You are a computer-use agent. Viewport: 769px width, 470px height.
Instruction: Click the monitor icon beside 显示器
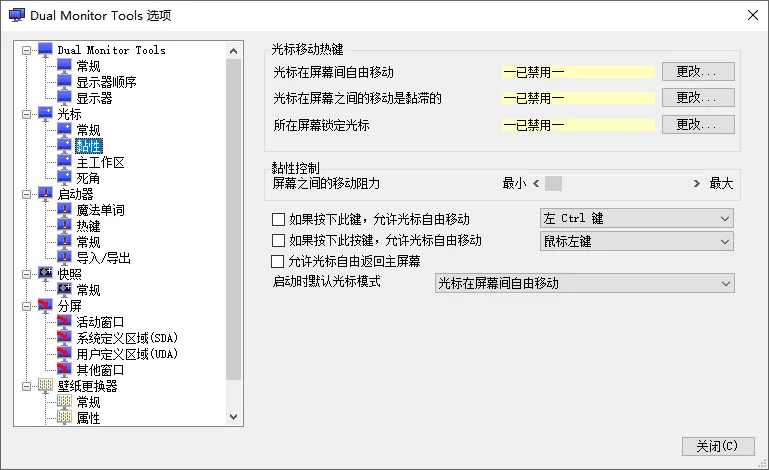(64, 98)
